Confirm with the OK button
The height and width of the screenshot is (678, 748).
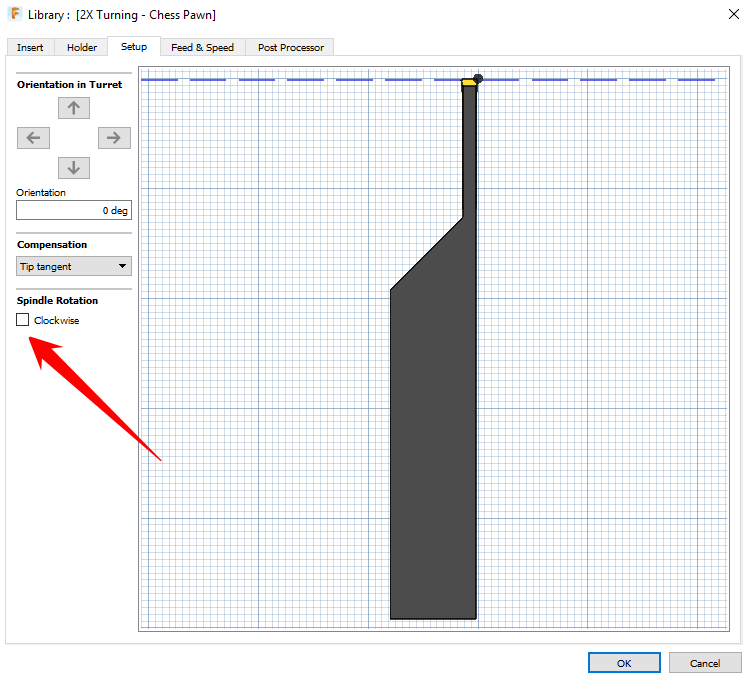tap(624, 663)
